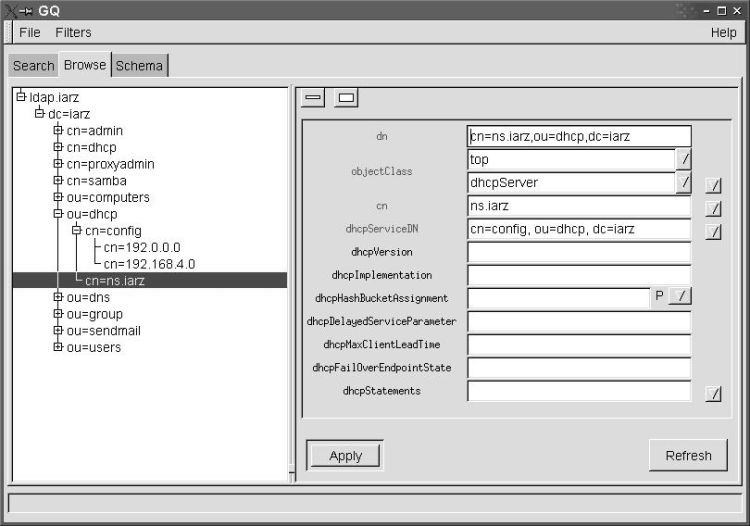Click the far-right arrow button on the dhcpServiceDN row

(x=713, y=231)
